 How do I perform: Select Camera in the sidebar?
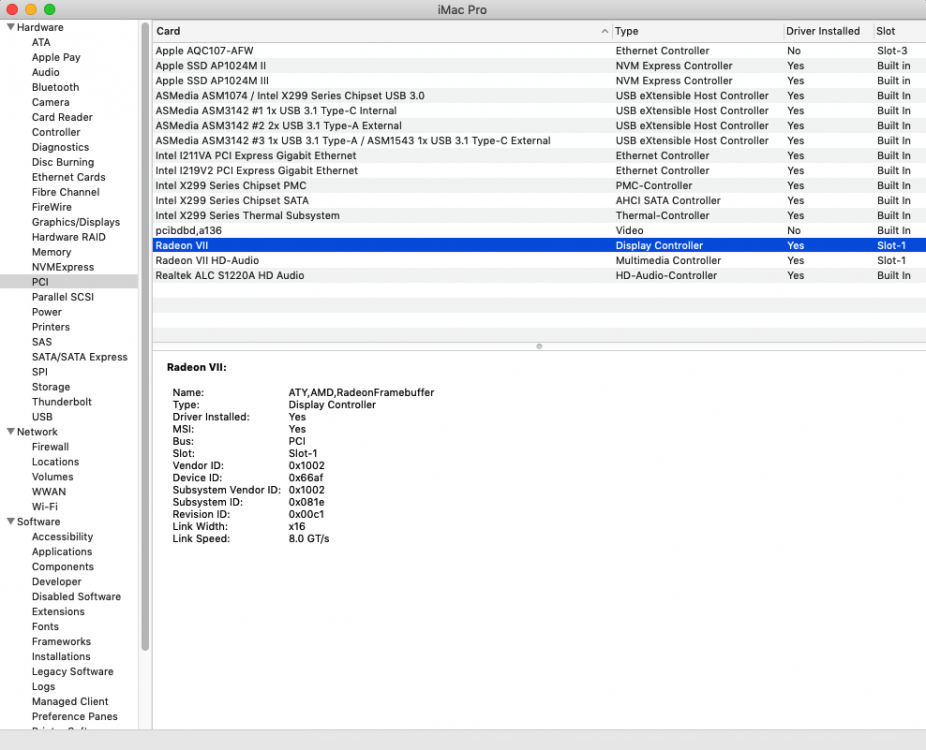tap(51, 102)
